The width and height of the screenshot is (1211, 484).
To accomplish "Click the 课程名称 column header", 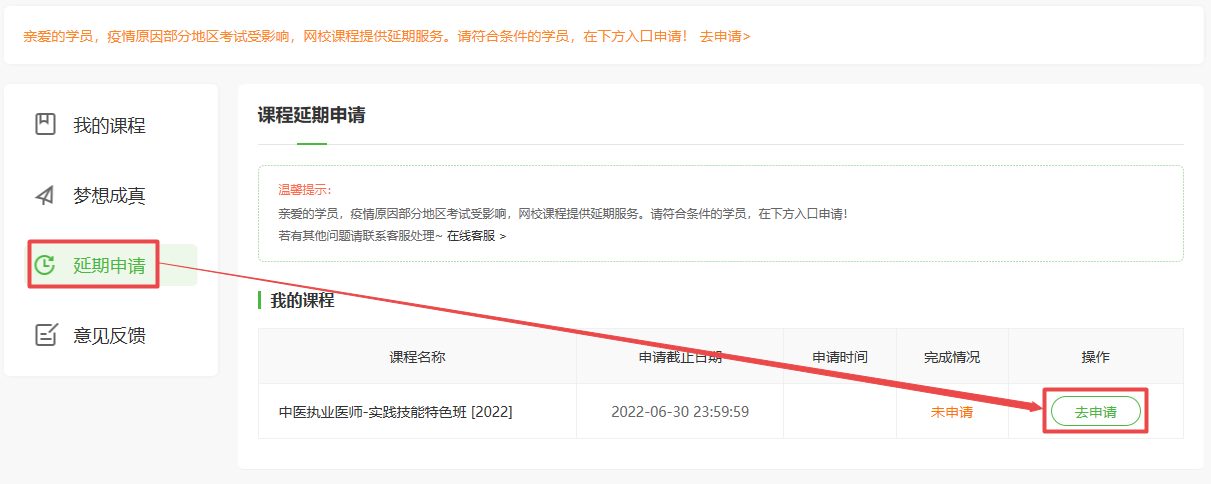I will (417, 357).
